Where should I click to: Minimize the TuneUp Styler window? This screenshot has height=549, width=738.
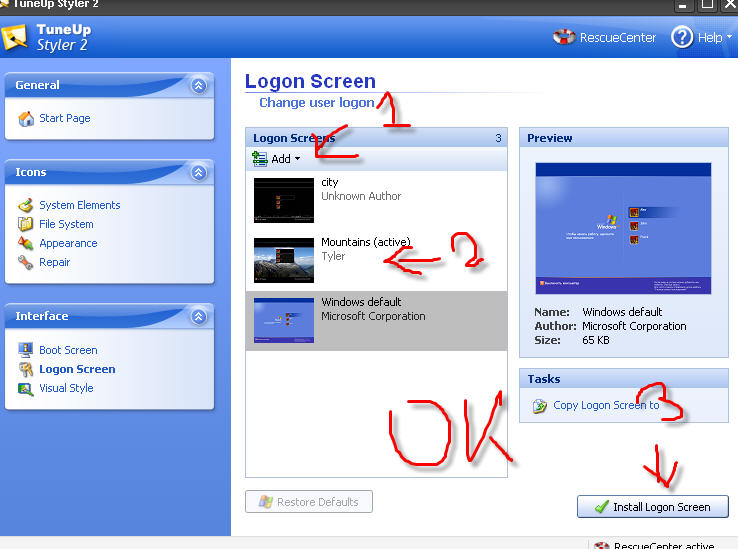[x=683, y=5]
